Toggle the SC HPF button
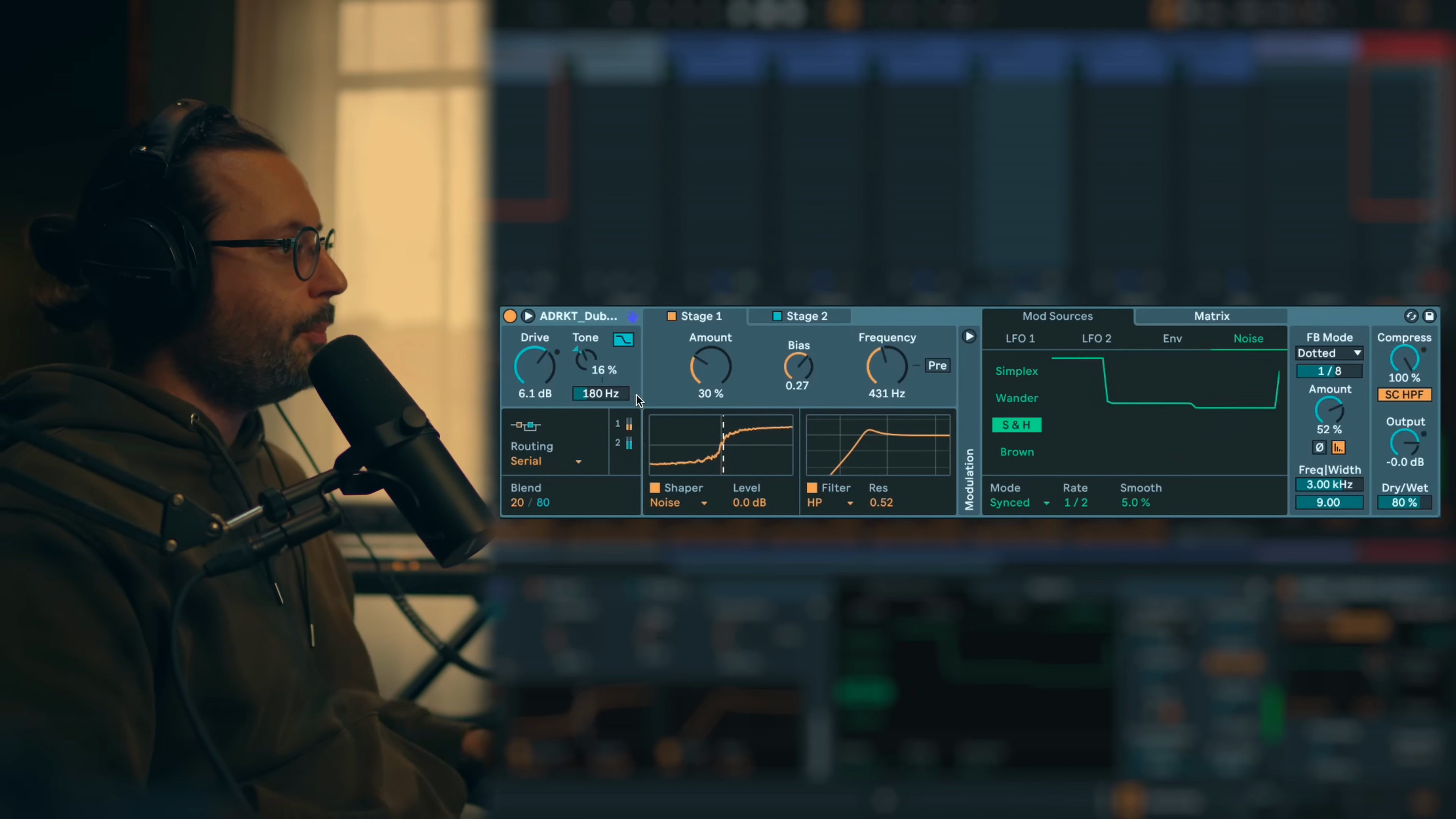The height and width of the screenshot is (819, 1456). (1404, 394)
